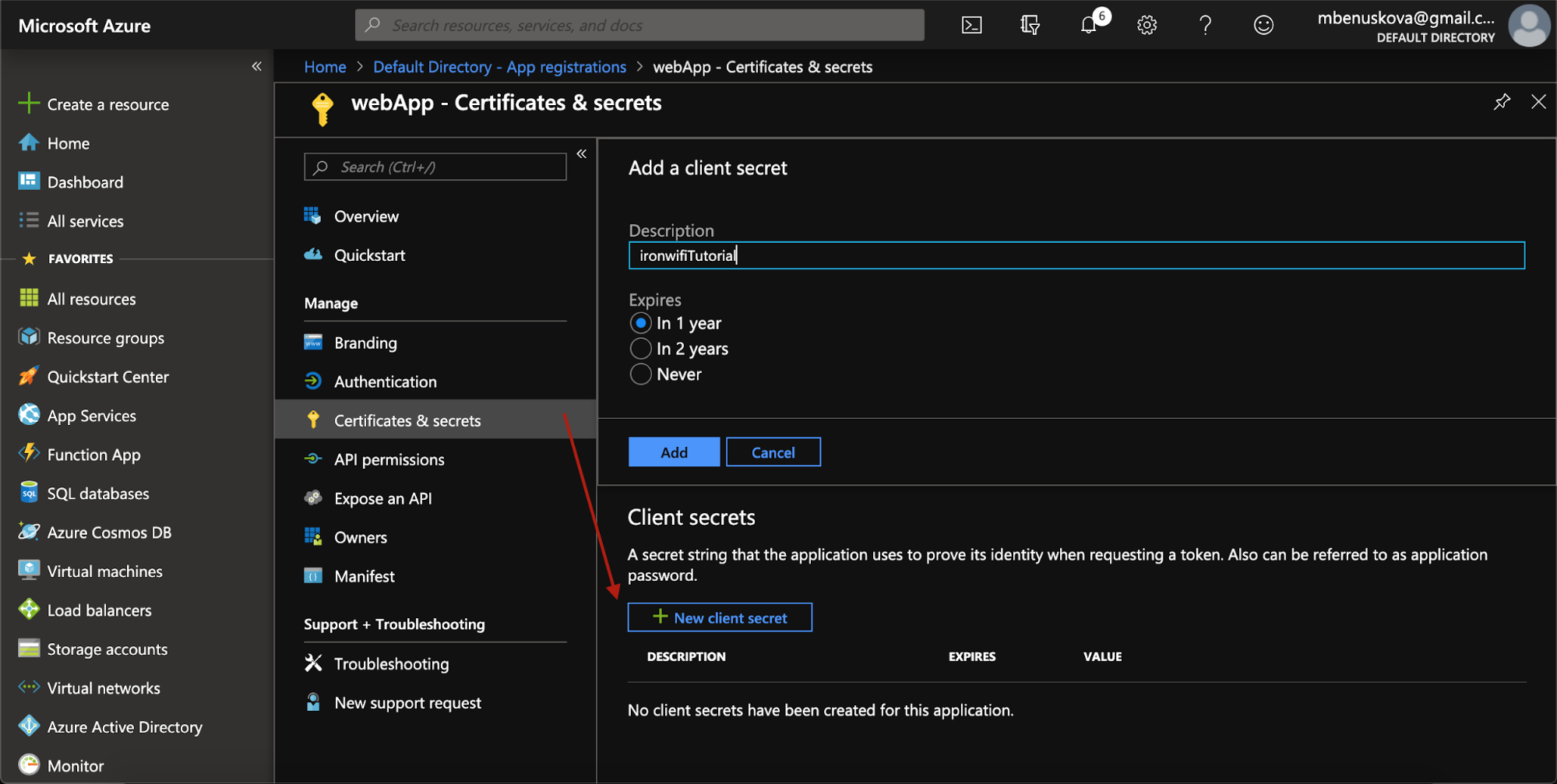The height and width of the screenshot is (784, 1557).
Task: Click the notifications bell icon
Action: coord(1088,24)
